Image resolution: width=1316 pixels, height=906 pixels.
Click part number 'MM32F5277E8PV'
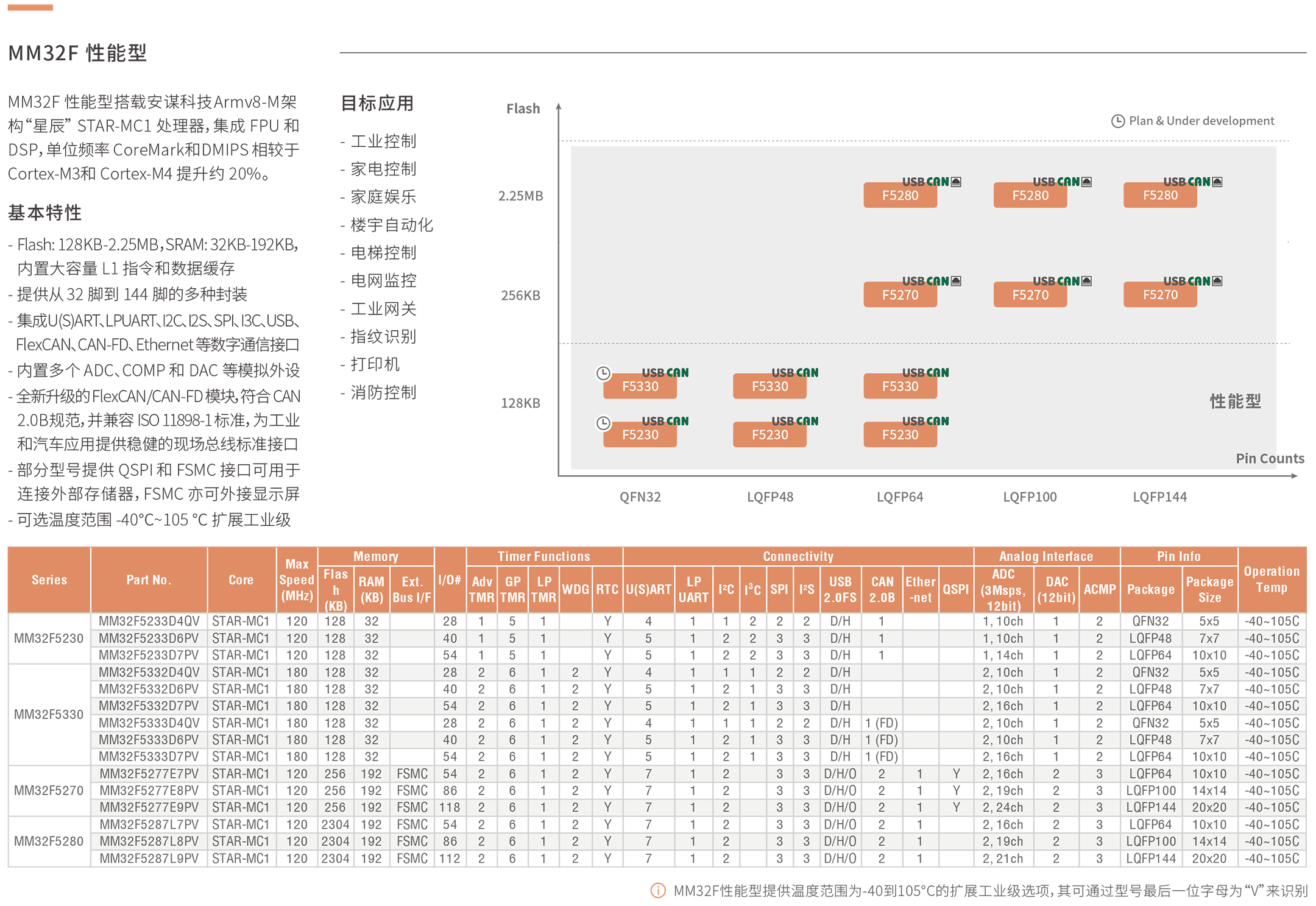pyautogui.click(x=149, y=791)
